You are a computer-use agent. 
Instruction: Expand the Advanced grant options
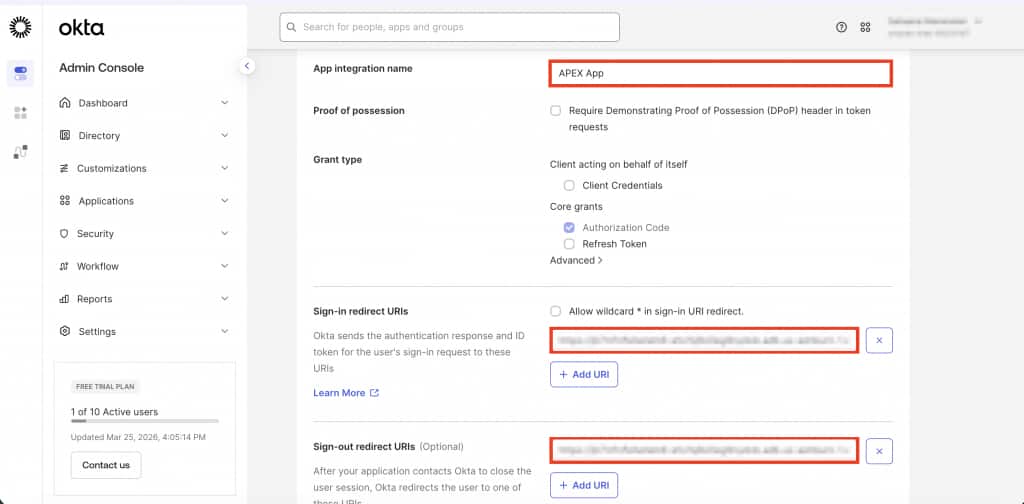click(x=576, y=260)
